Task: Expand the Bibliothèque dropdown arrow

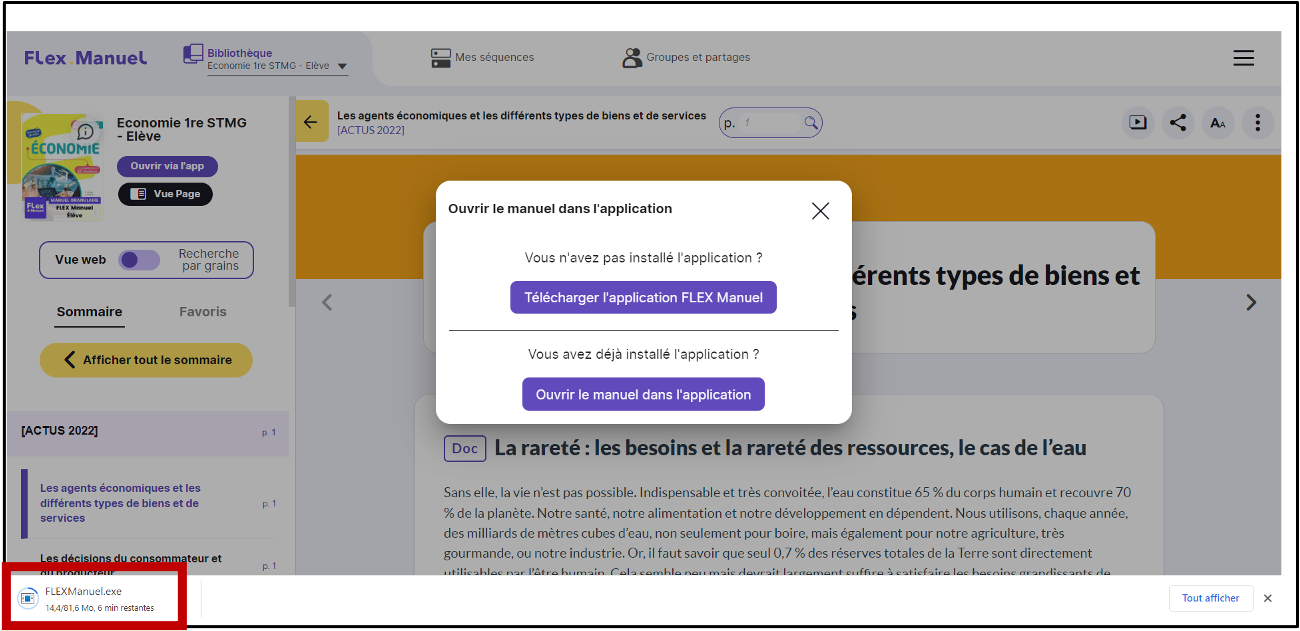Action: (x=342, y=67)
